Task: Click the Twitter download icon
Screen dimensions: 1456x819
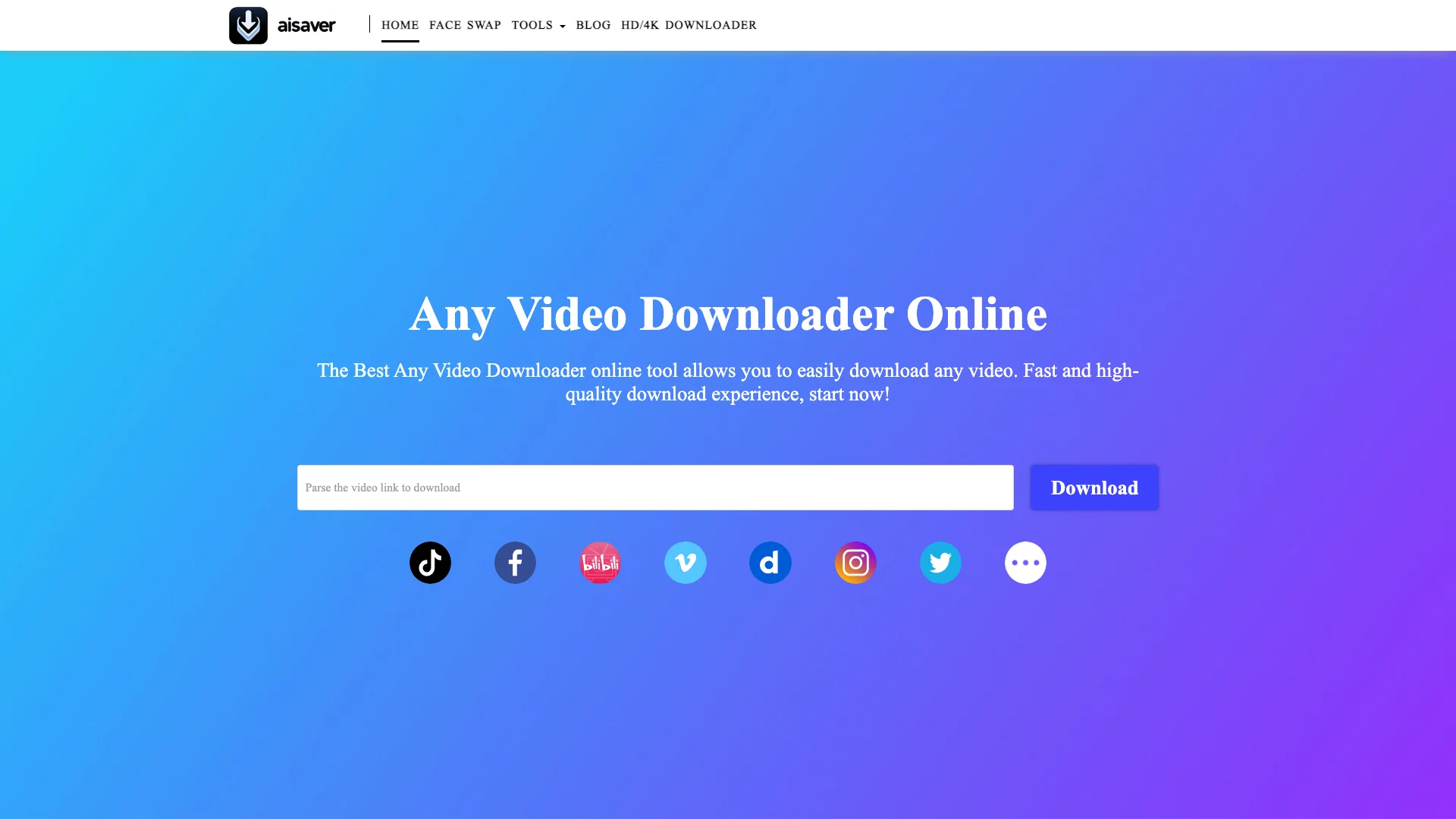Action: tap(940, 562)
